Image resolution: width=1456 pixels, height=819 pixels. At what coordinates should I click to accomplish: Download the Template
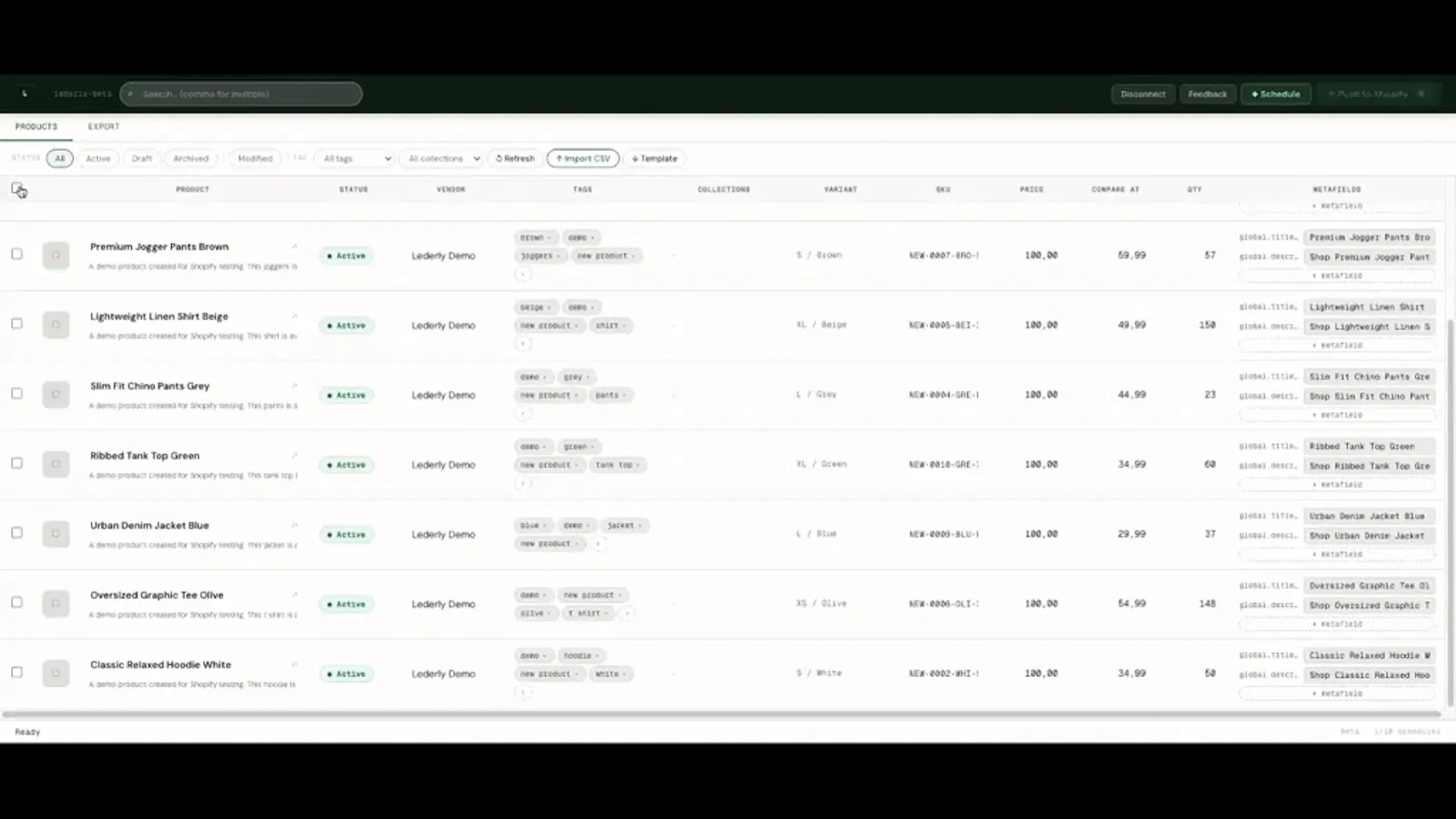pyautogui.click(x=654, y=158)
